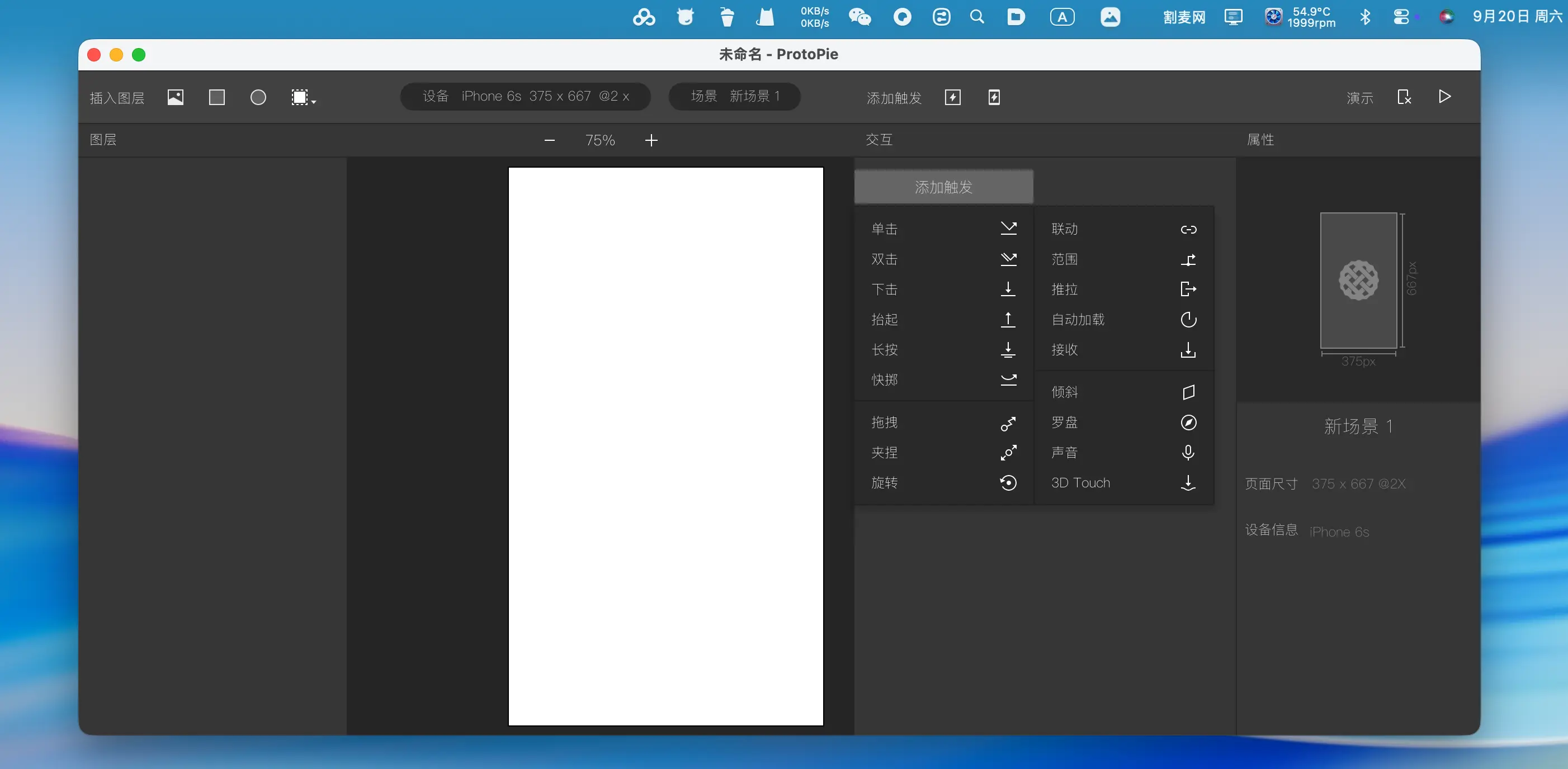Image resolution: width=1568 pixels, height=769 pixels.
Task: Open WeChat from the macOS menu bar
Action: point(859,17)
